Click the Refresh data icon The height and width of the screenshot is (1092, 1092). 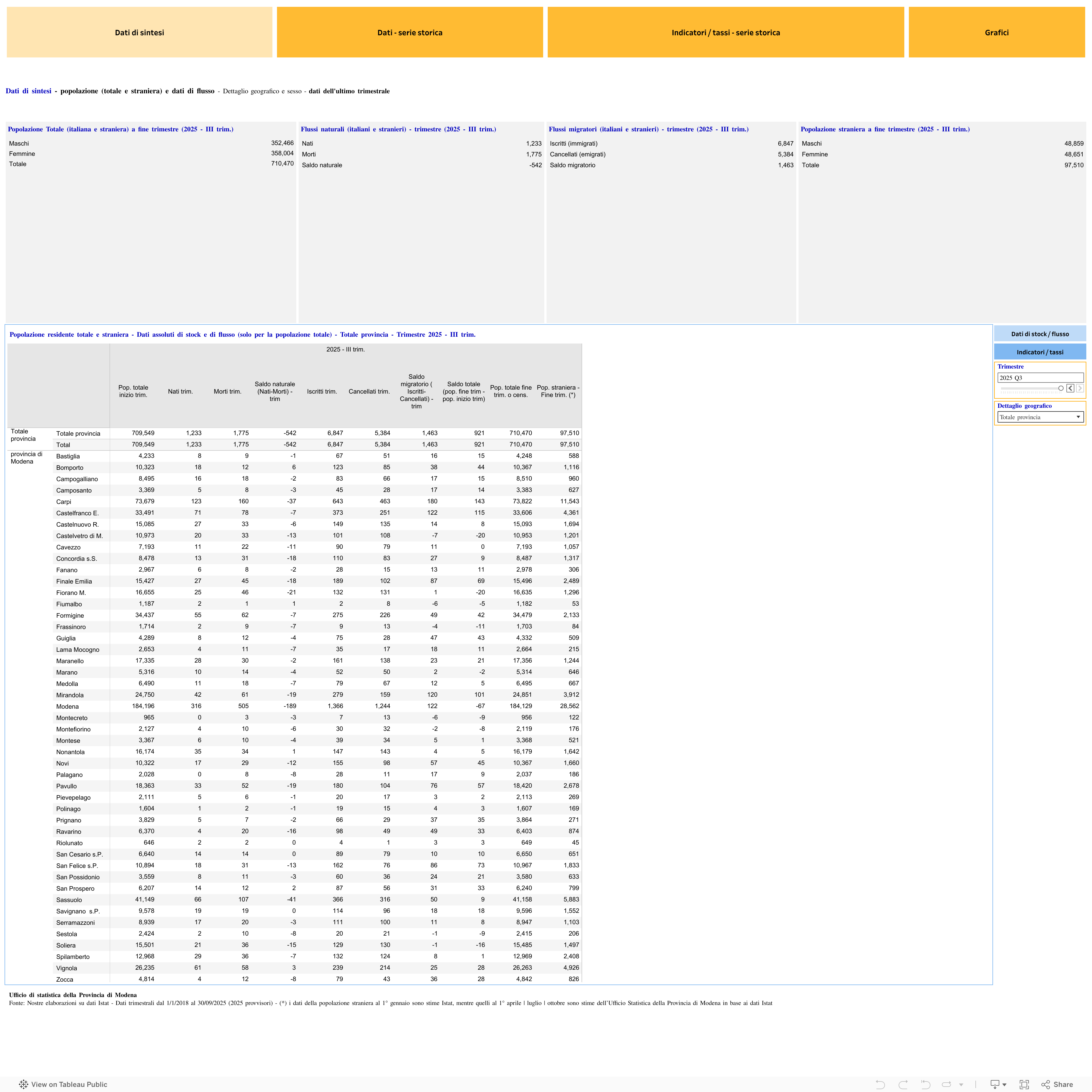pos(946,1084)
